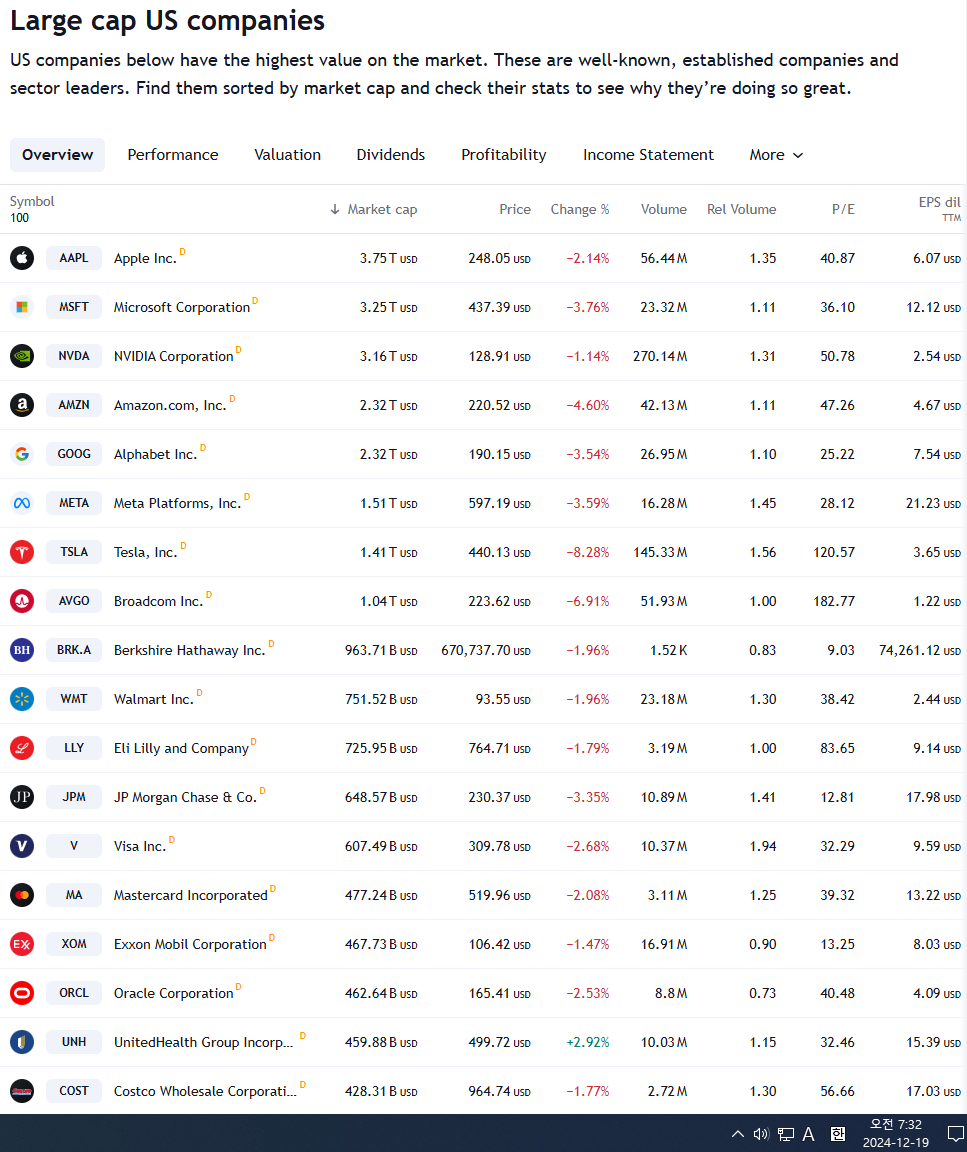The height and width of the screenshot is (1152, 967).
Task: Click the Amazon logo icon
Action: (x=22, y=405)
